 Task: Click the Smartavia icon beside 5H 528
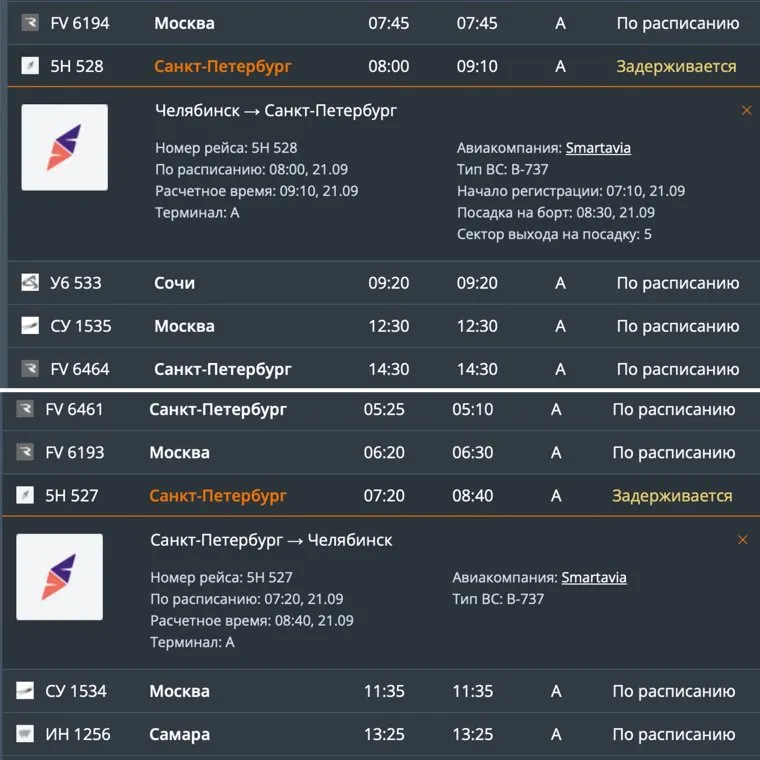coord(29,66)
